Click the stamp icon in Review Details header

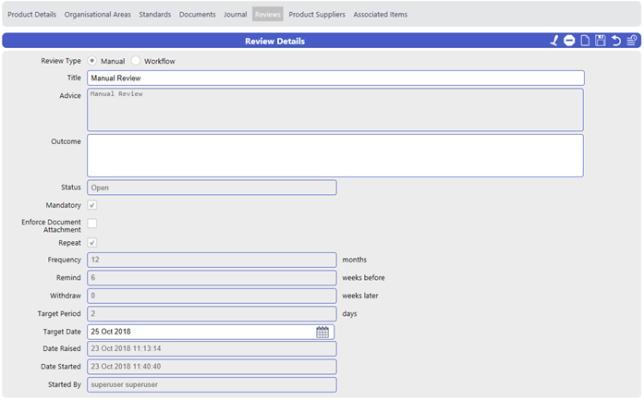tap(554, 41)
